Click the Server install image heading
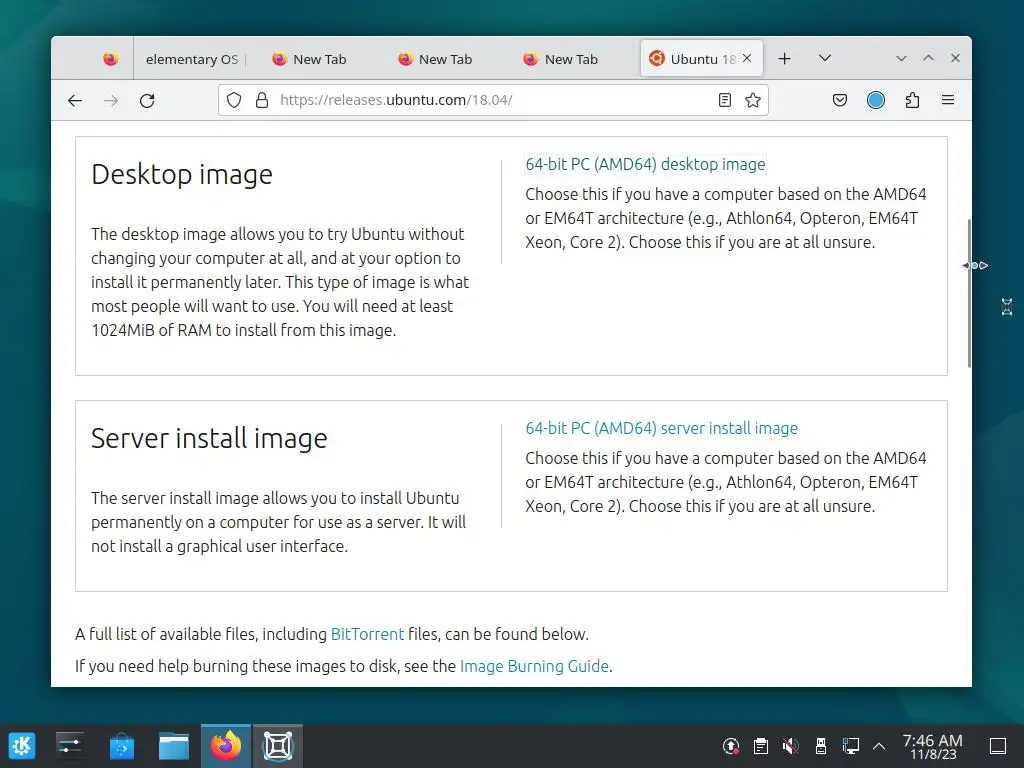This screenshot has height=768, width=1024. pyautogui.click(x=209, y=438)
